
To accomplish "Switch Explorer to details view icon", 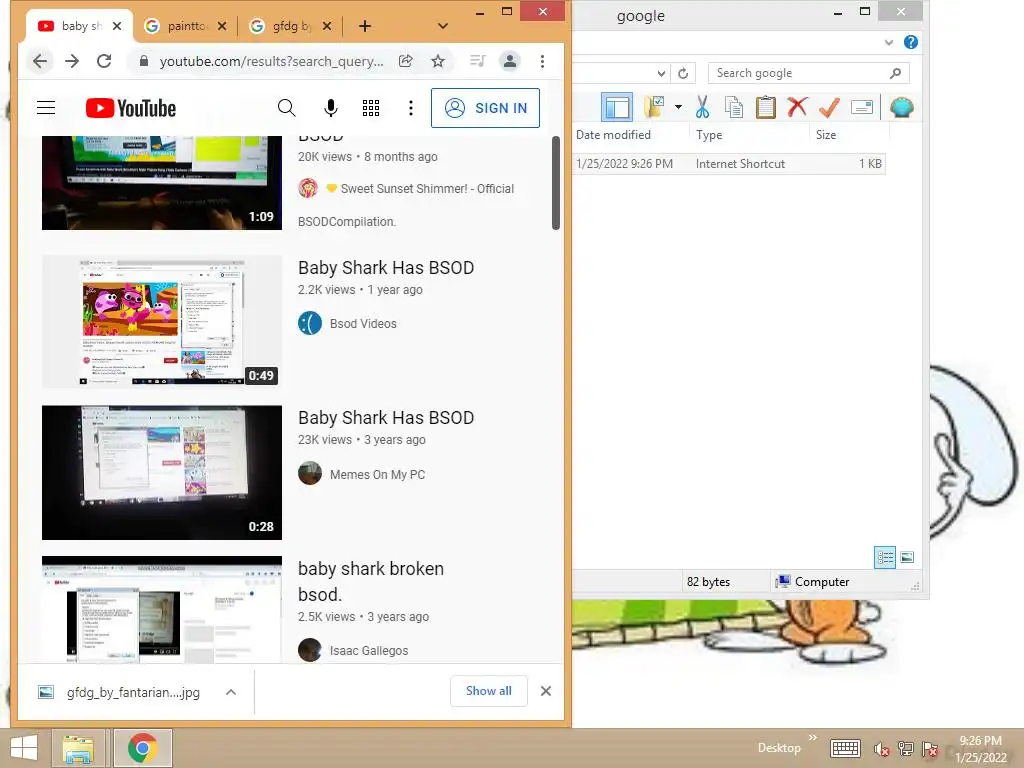I will [885, 557].
